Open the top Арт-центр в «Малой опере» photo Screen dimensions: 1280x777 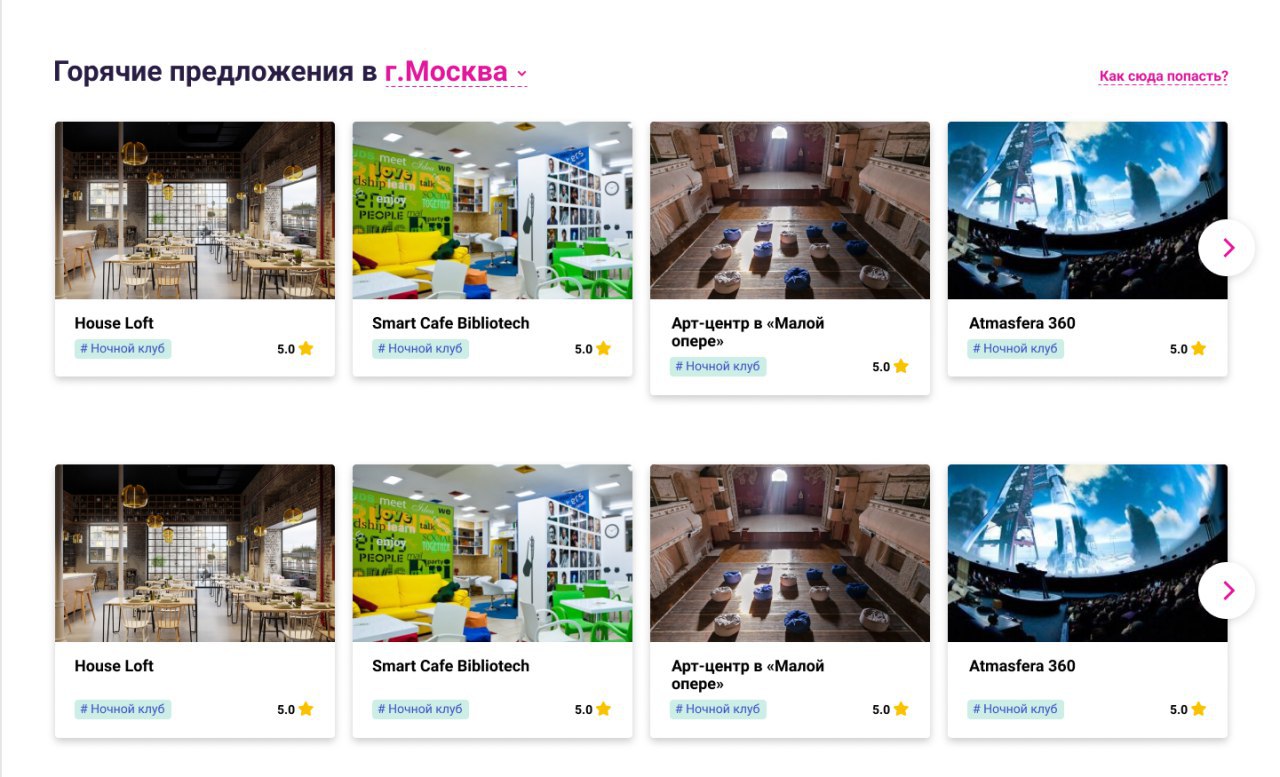[x=790, y=210]
